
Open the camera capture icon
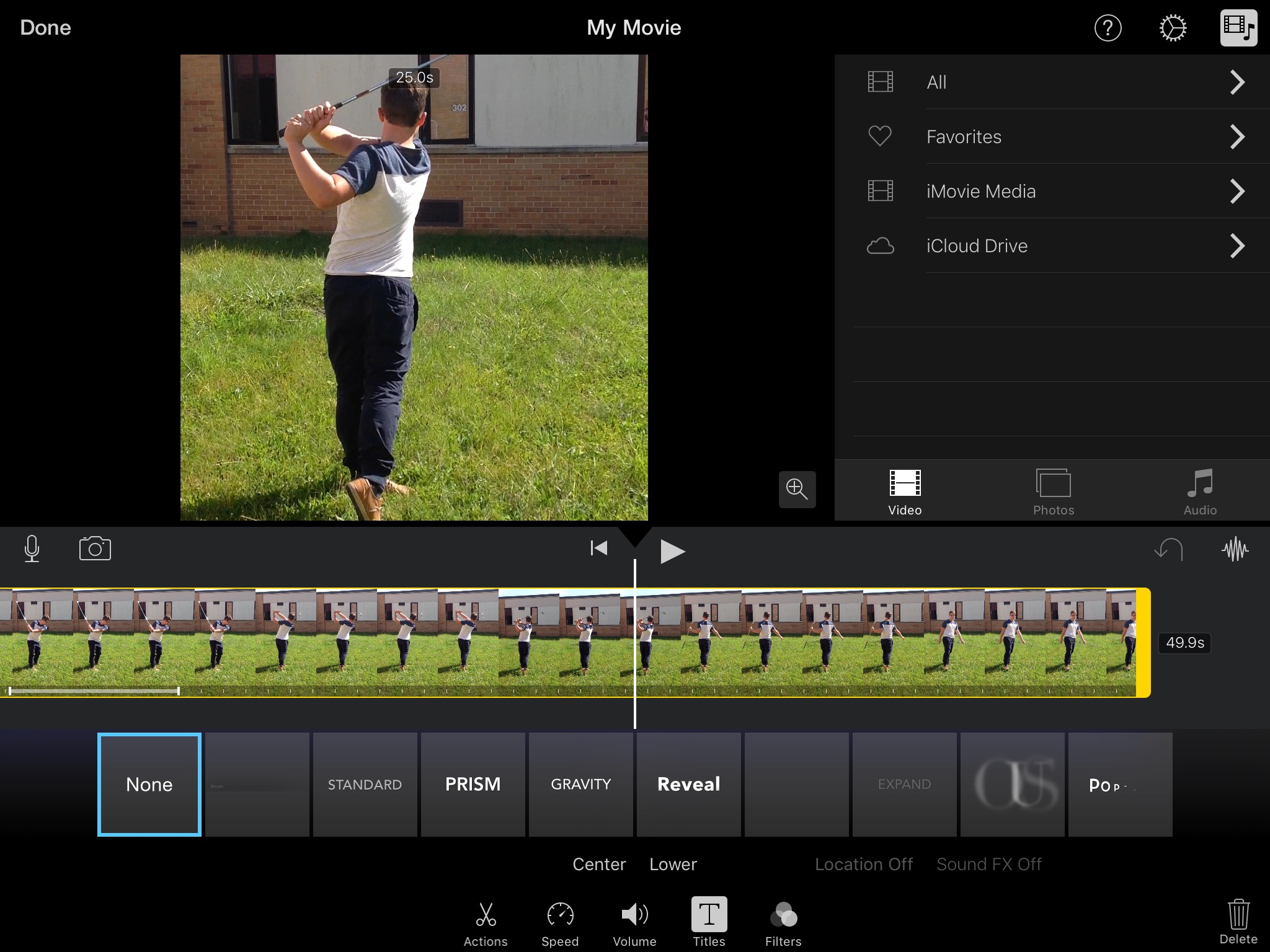(95, 549)
